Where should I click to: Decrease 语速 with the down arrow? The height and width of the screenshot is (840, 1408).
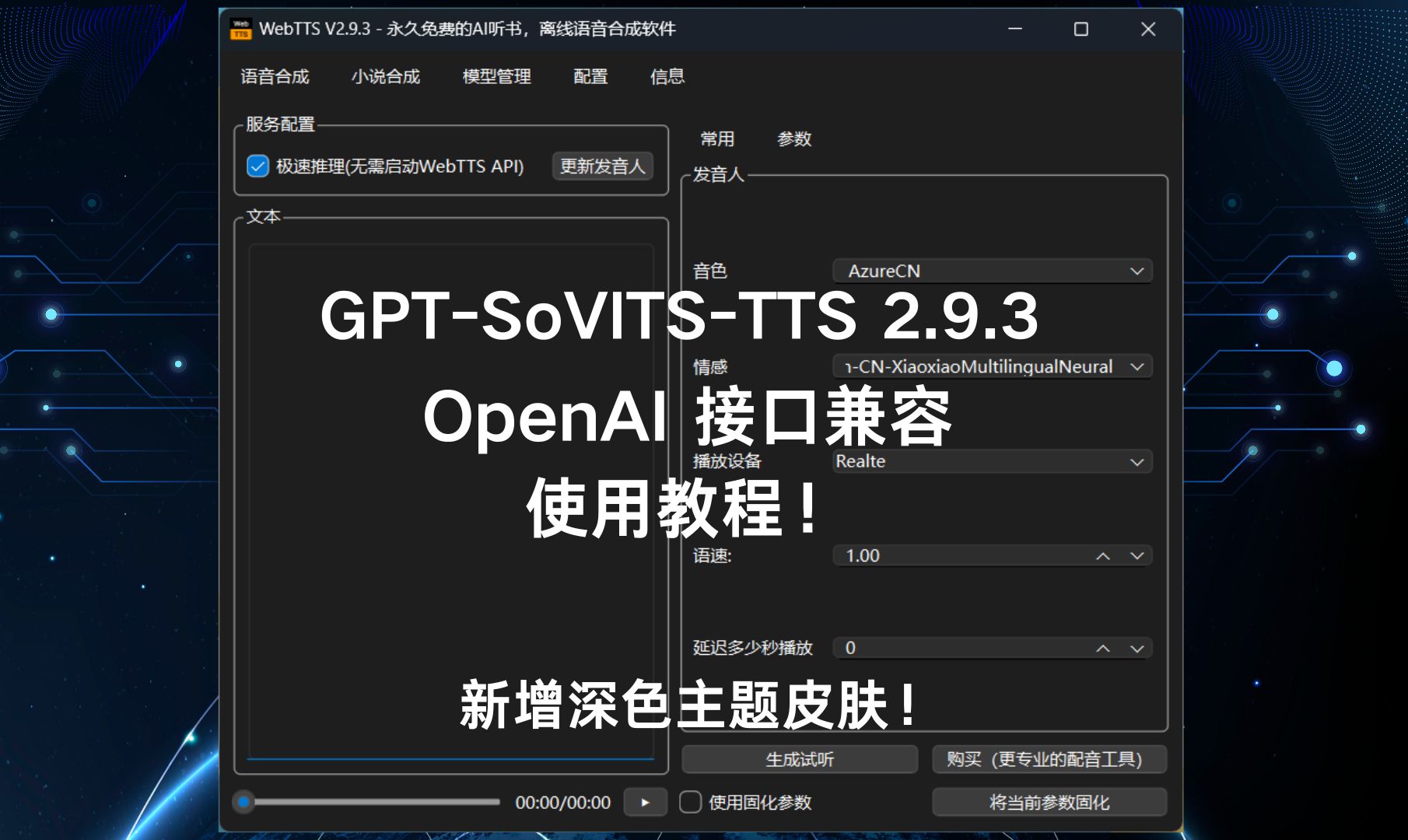coord(1137,556)
